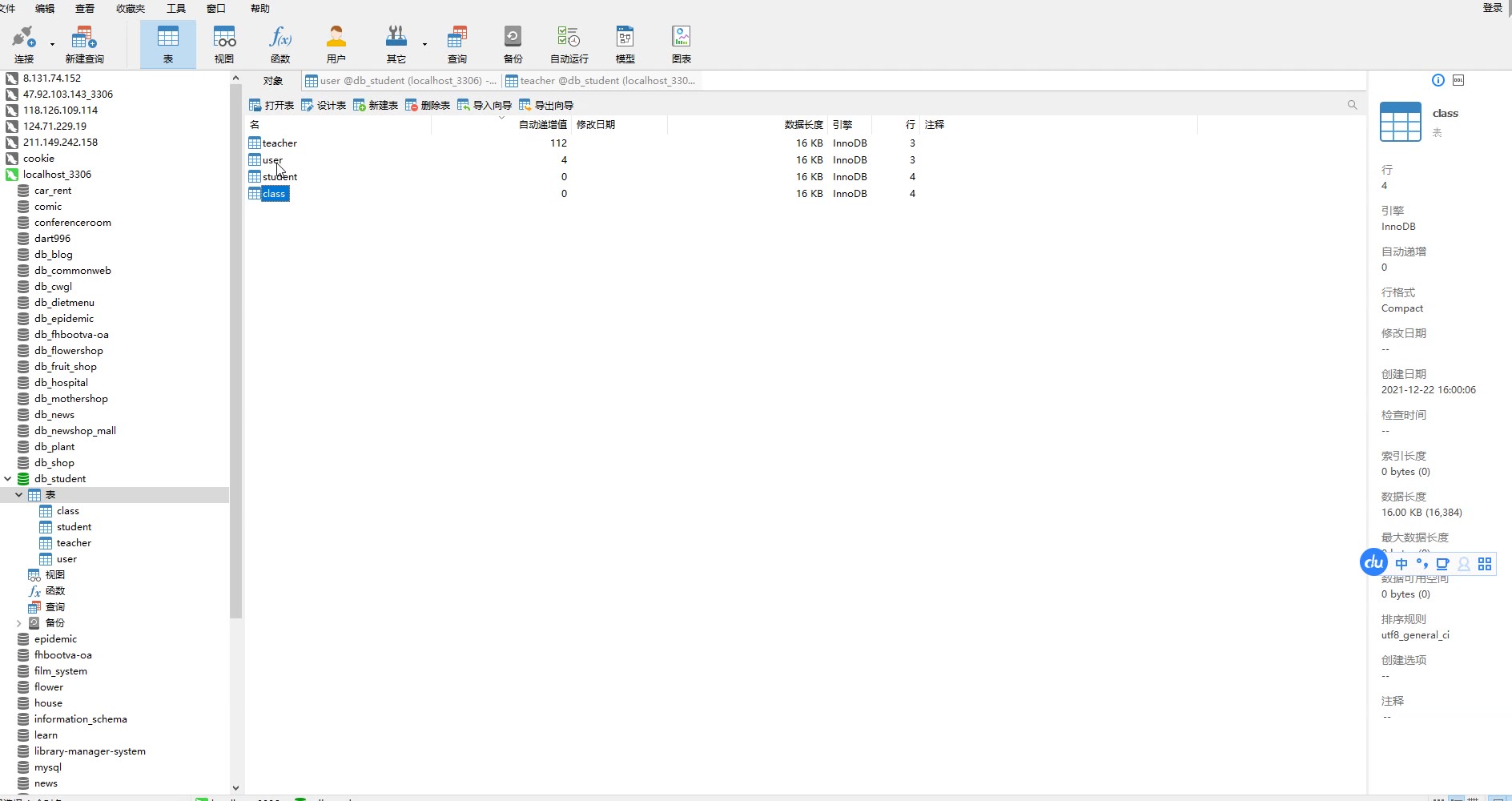Open the 查询 (Query) toolbar icon

pos(457,44)
